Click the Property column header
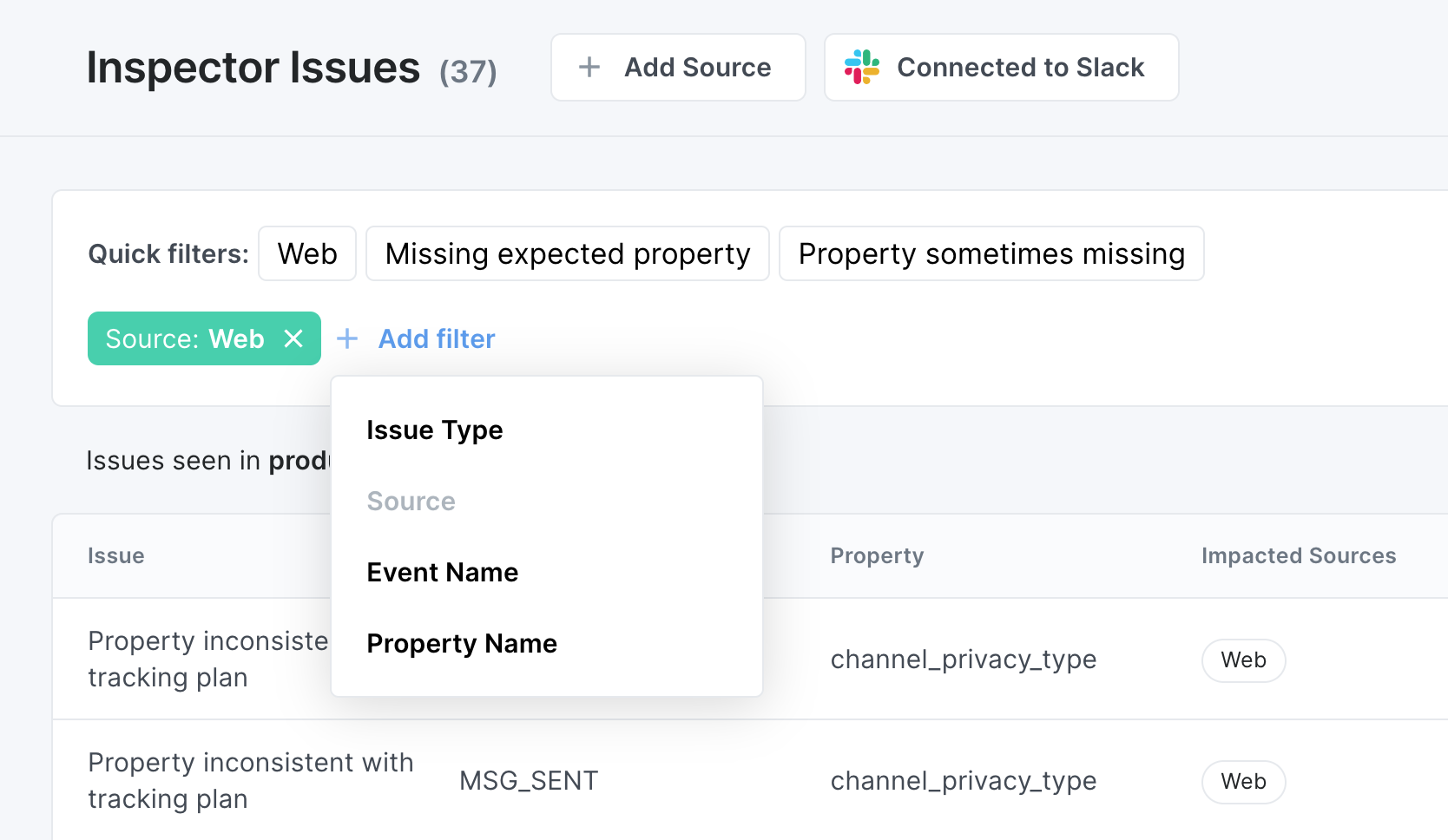Screen dimensions: 1448x840 point(877,556)
